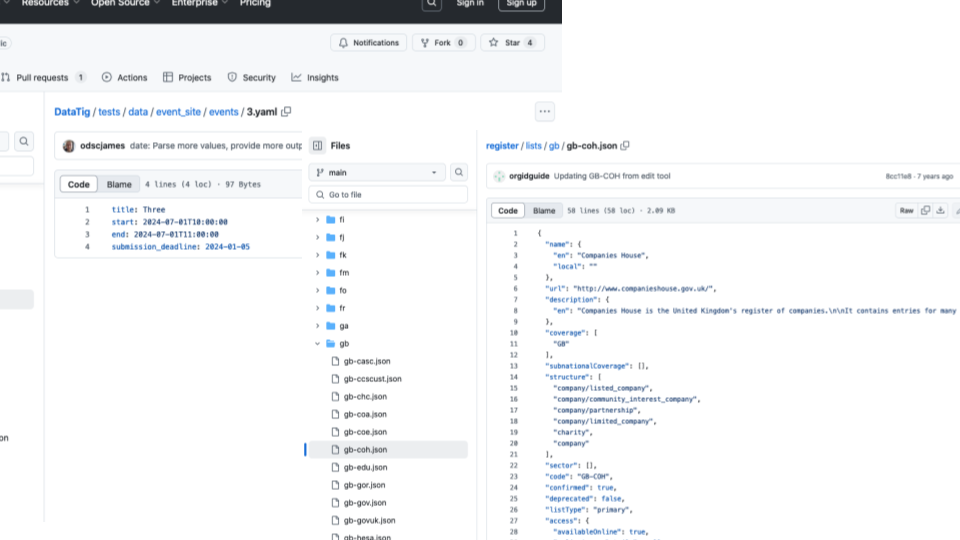Open Pricing menu item
This screenshot has height=540, width=960.
coord(255,4)
